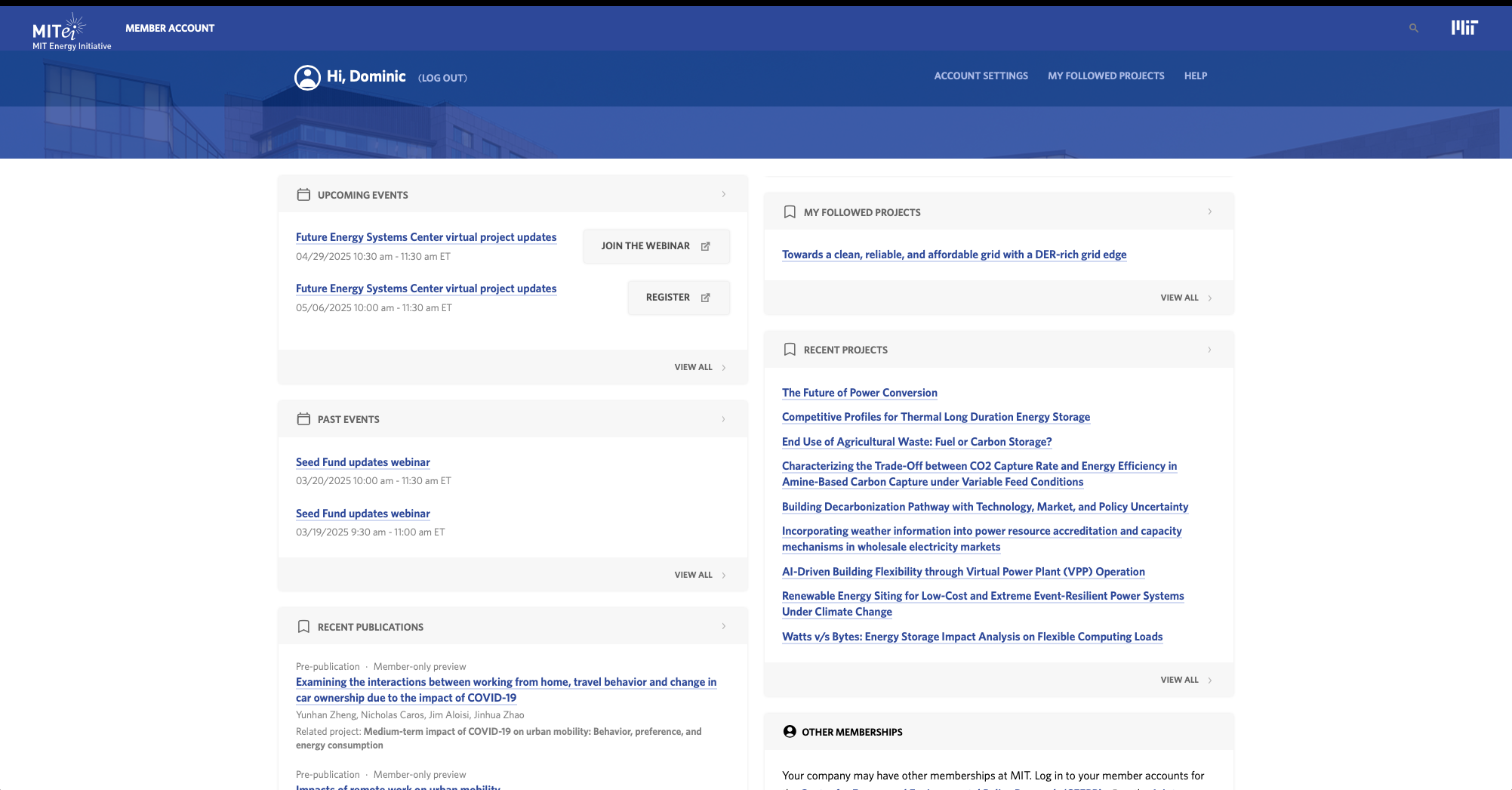Open the DER-rich grid edge project

click(x=954, y=255)
